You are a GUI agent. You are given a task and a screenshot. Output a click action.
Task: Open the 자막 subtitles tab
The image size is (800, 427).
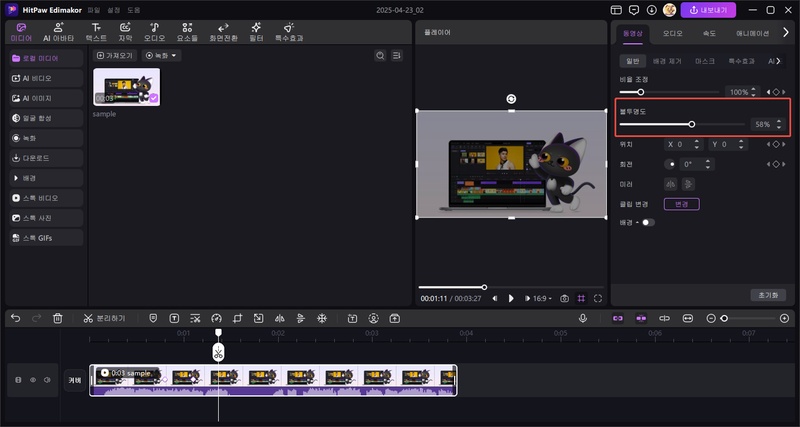(125, 32)
